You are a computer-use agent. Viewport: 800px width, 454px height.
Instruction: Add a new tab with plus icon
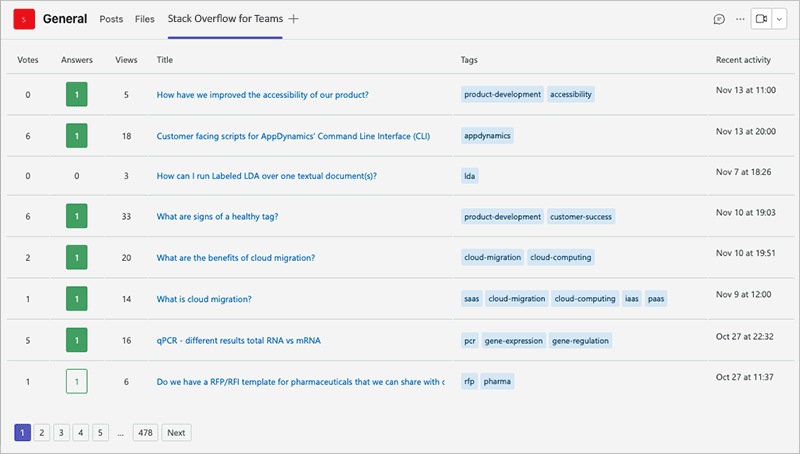click(x=294, y=19)
